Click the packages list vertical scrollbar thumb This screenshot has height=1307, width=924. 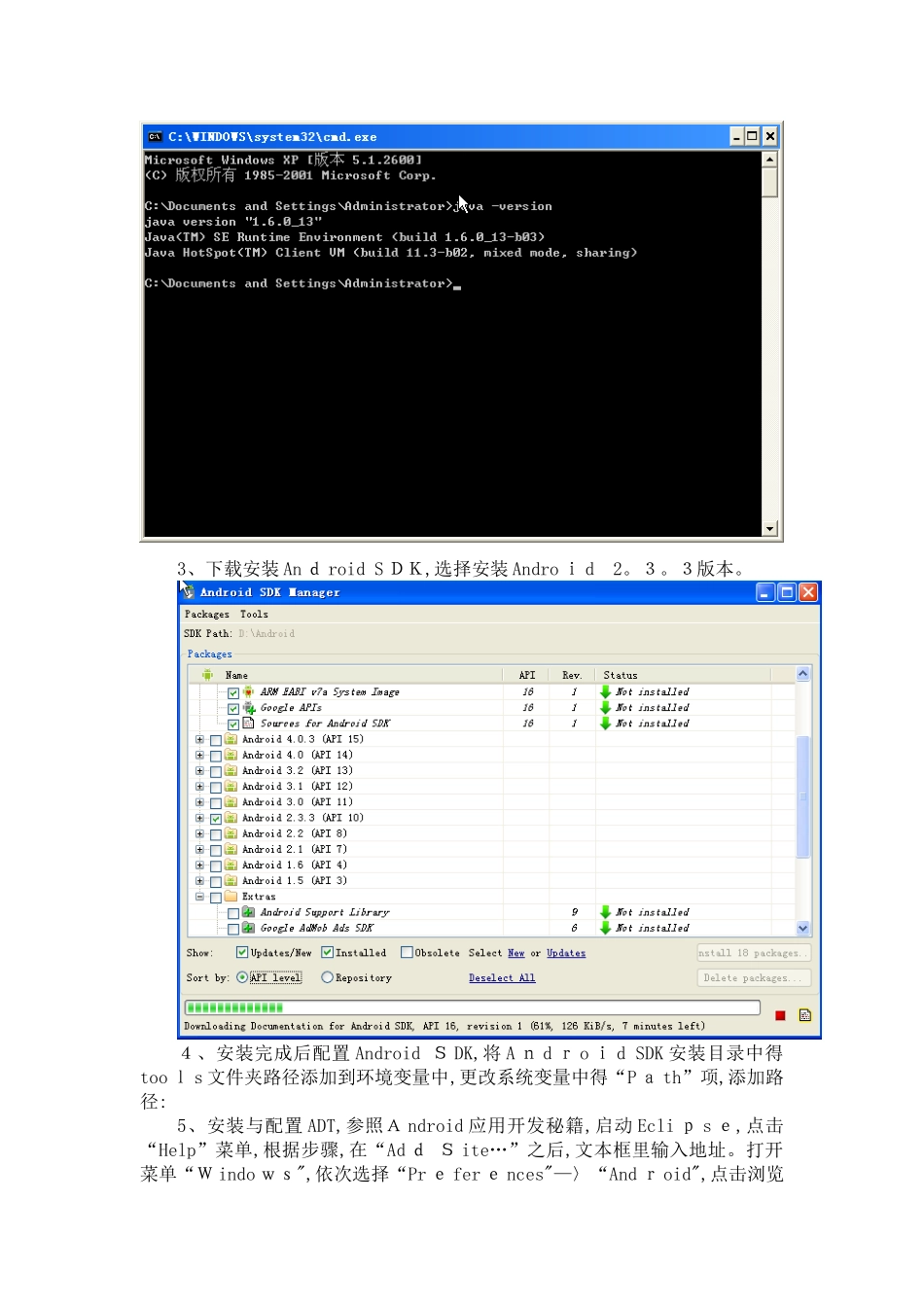click(x=802, y=797)
